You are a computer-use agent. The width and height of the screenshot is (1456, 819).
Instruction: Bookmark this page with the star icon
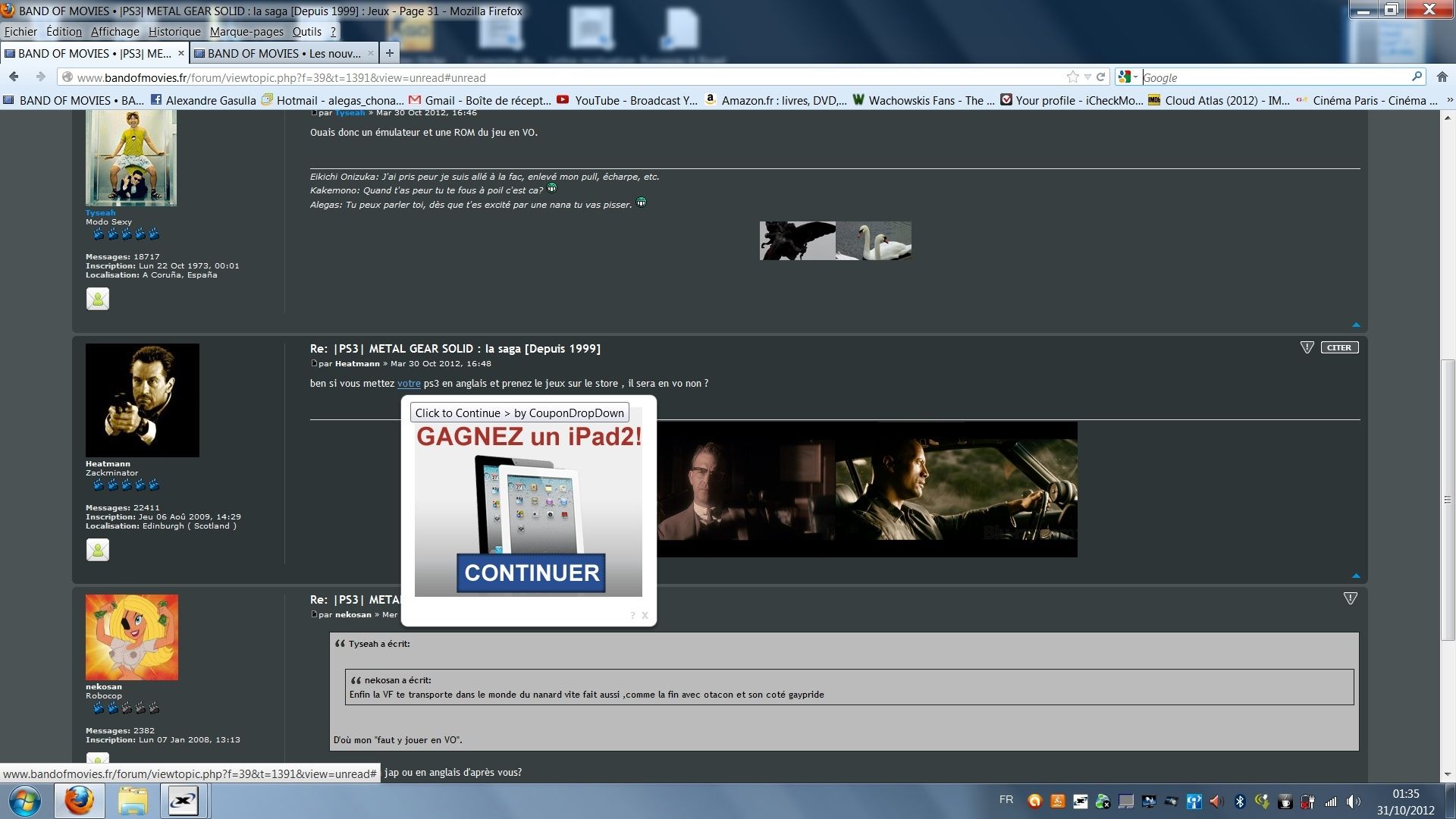tap(1072, 77)
